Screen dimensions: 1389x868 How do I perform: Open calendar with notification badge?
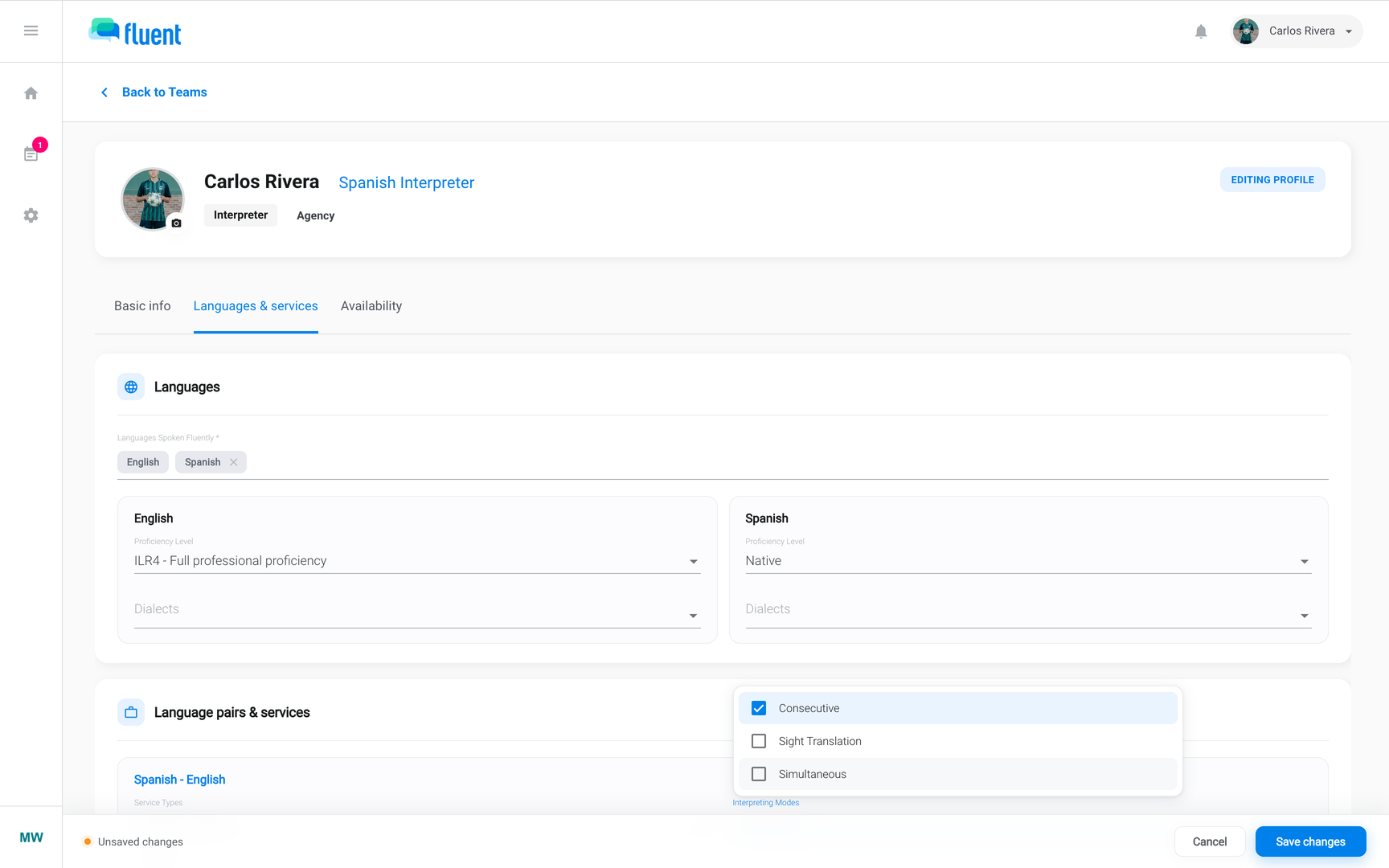31,154
